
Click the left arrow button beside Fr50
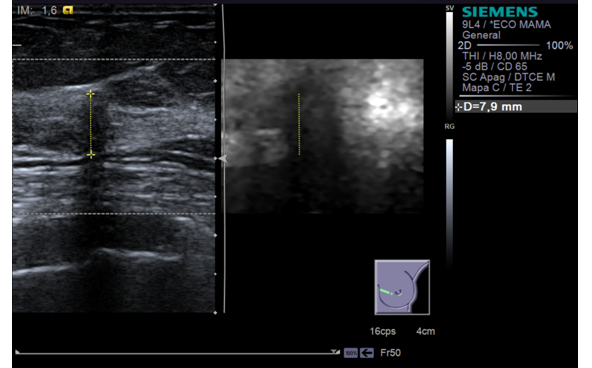[367, 353]
